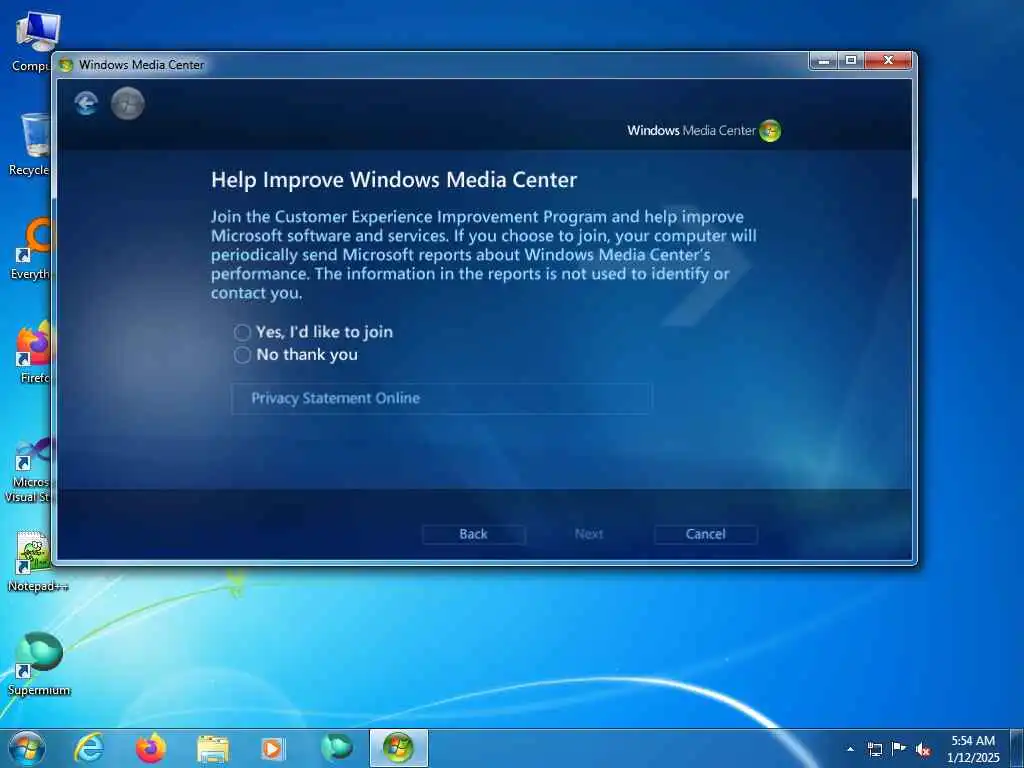Launch Internet Explorer from the taskbar
The image size is (1024, 768).
89,748
